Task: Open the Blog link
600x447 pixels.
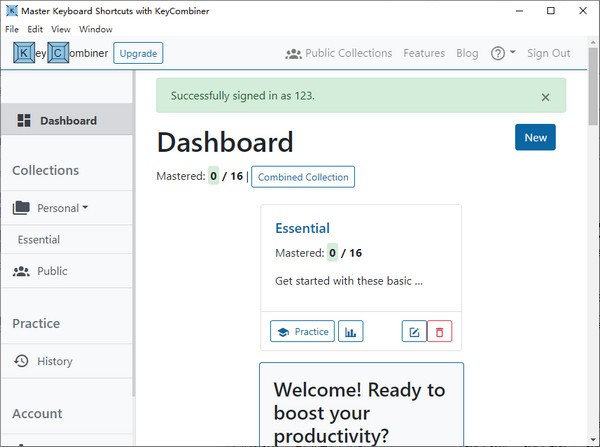Action: (x=467, y=53)
